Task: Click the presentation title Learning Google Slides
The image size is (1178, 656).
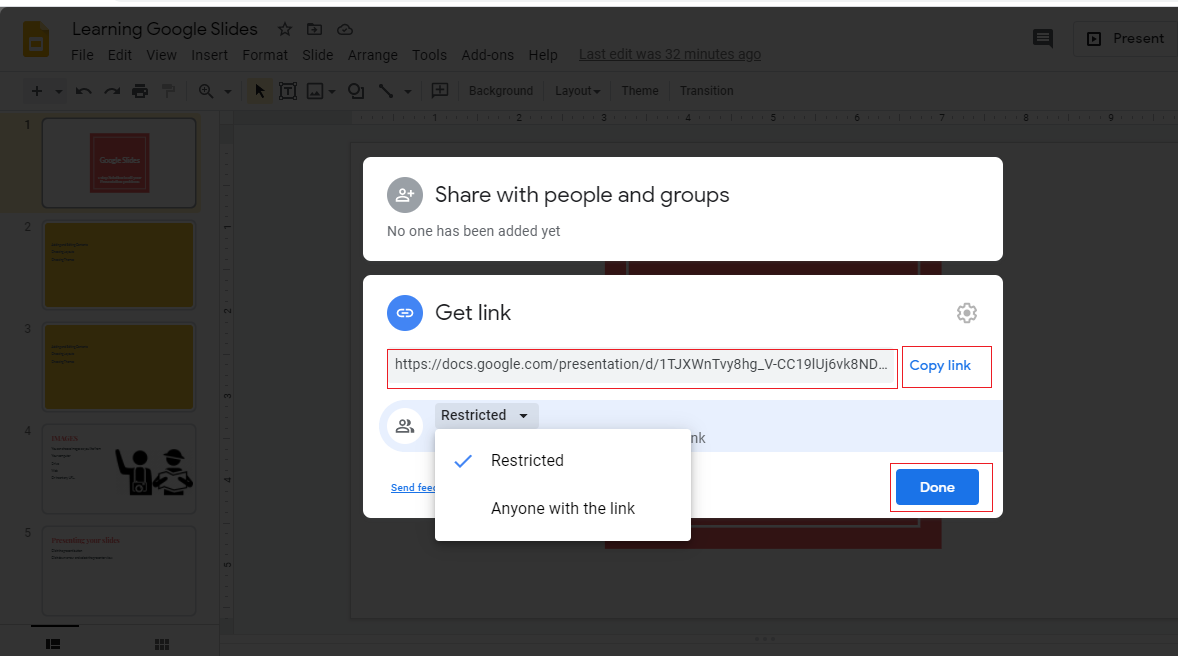Action: point(165,29)
